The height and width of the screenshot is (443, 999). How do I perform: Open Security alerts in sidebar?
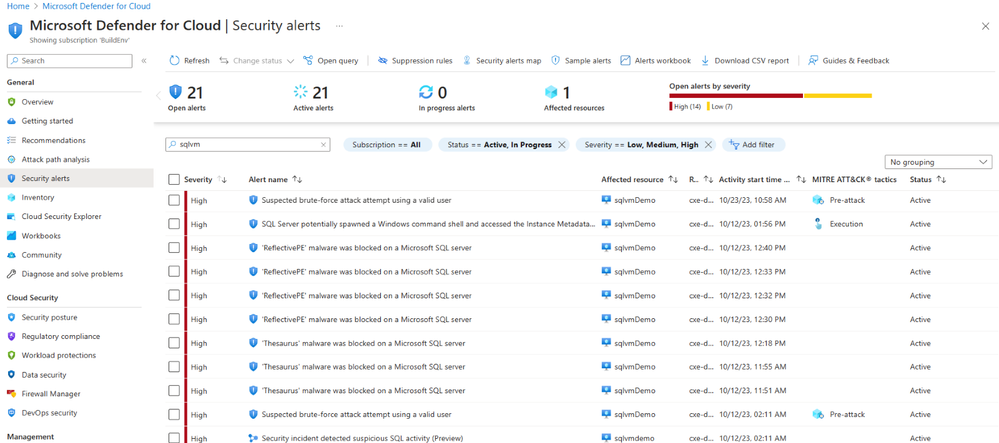[76, 178]
